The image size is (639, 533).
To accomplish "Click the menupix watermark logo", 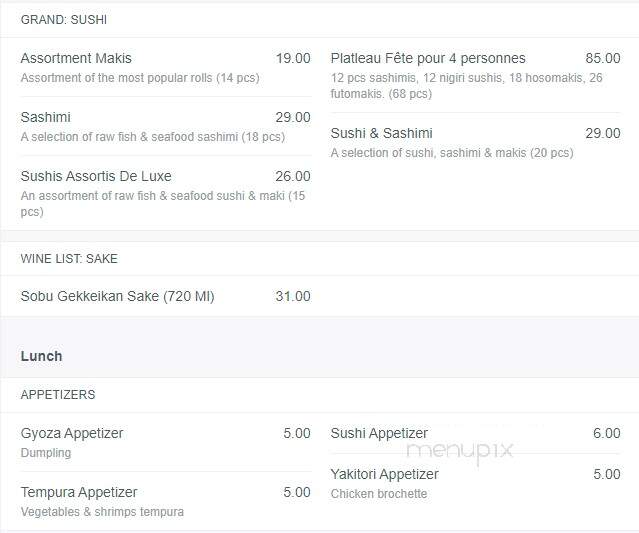I will (460, 452).
